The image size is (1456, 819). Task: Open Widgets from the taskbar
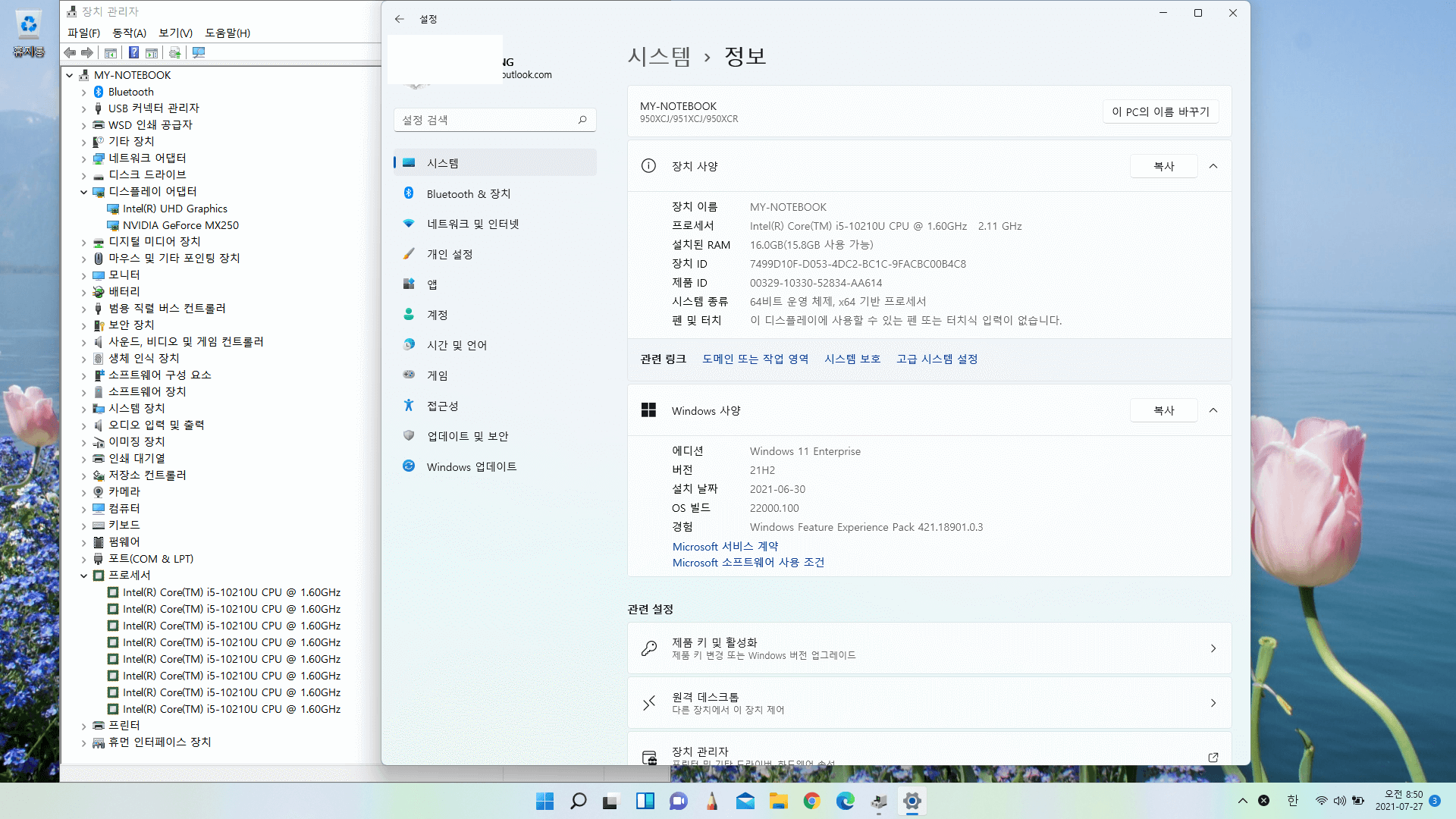click(645, 801)
